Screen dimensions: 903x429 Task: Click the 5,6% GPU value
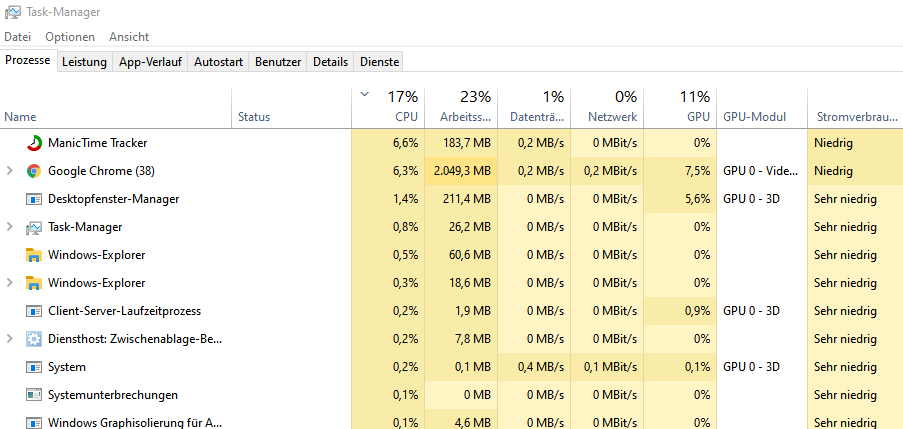pyautogui.click(x=697, y=199)
